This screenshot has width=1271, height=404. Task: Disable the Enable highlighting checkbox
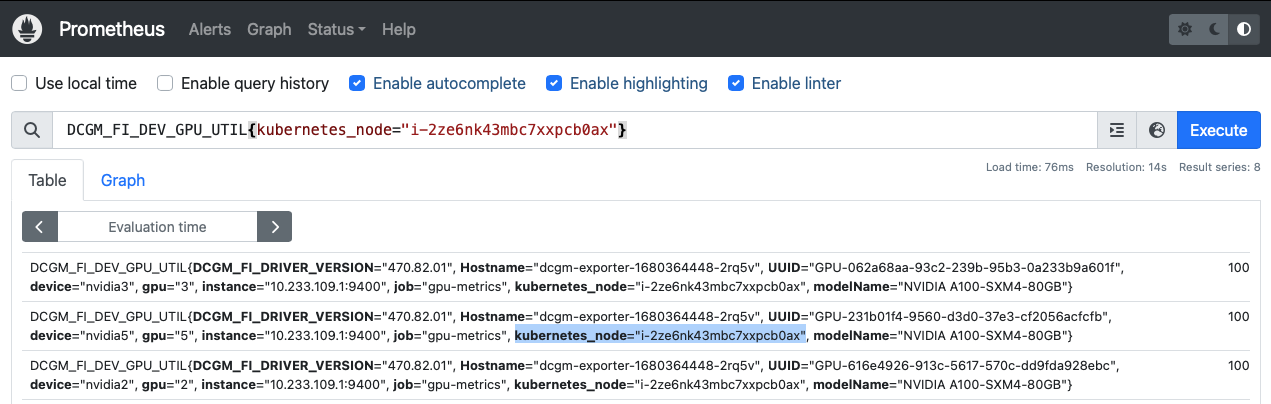[554, 83]
